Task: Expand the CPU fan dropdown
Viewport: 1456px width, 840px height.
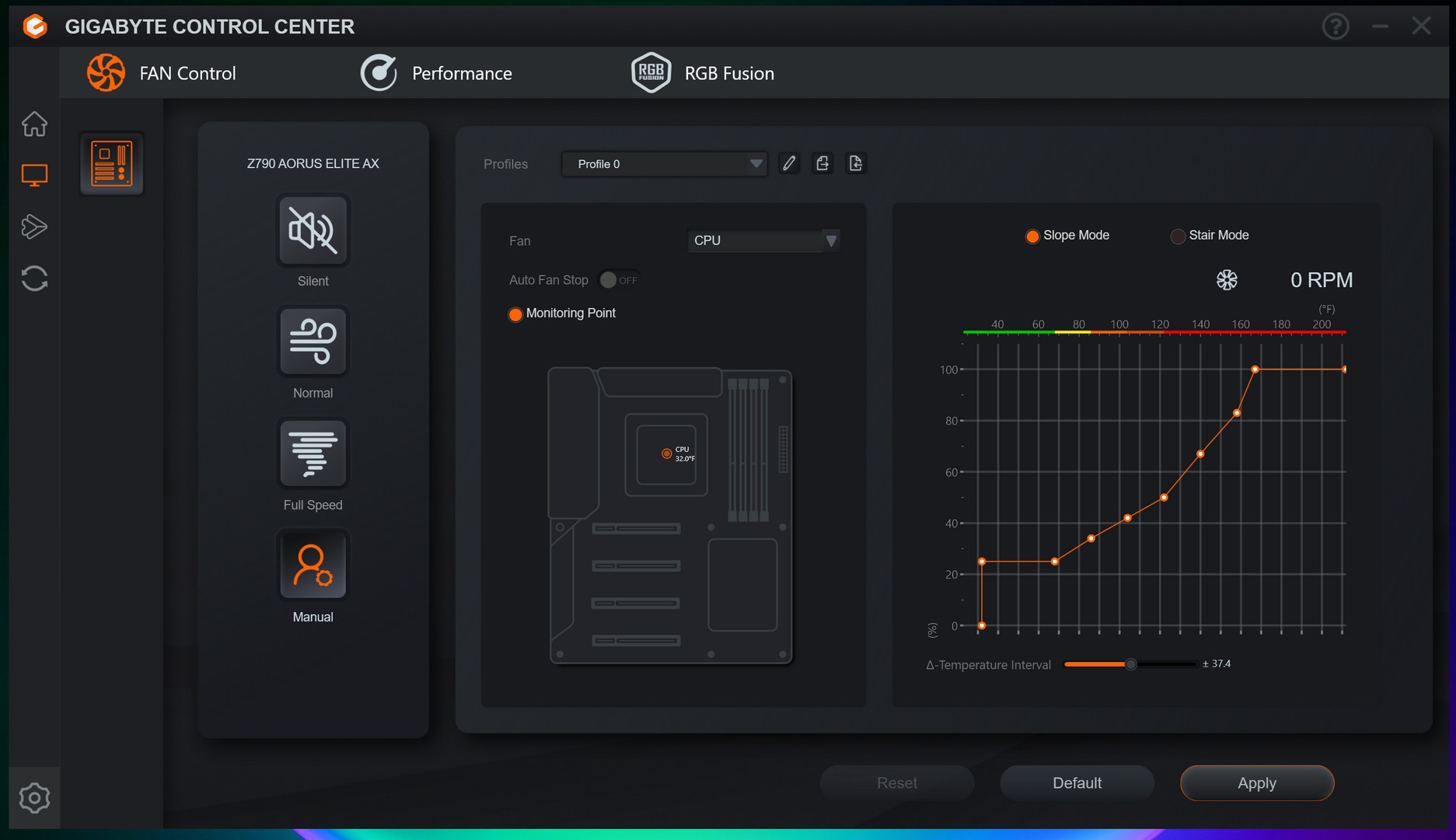Action: pyautogui.click(x=763, y=241)
